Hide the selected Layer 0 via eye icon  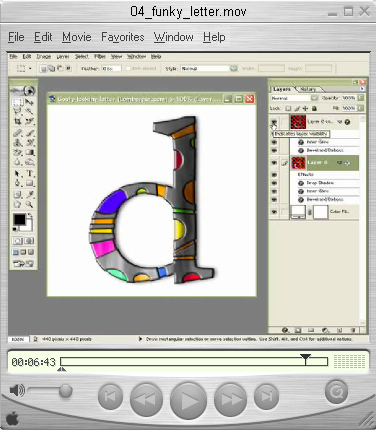tap(274, 163)
